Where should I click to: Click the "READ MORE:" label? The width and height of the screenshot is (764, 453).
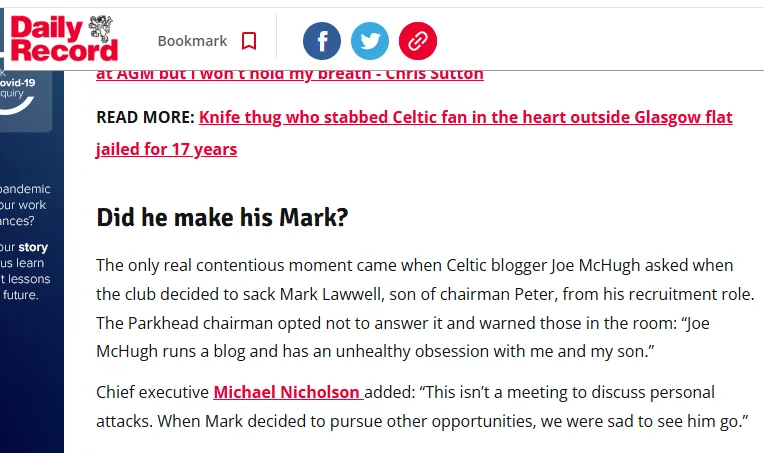145,117
